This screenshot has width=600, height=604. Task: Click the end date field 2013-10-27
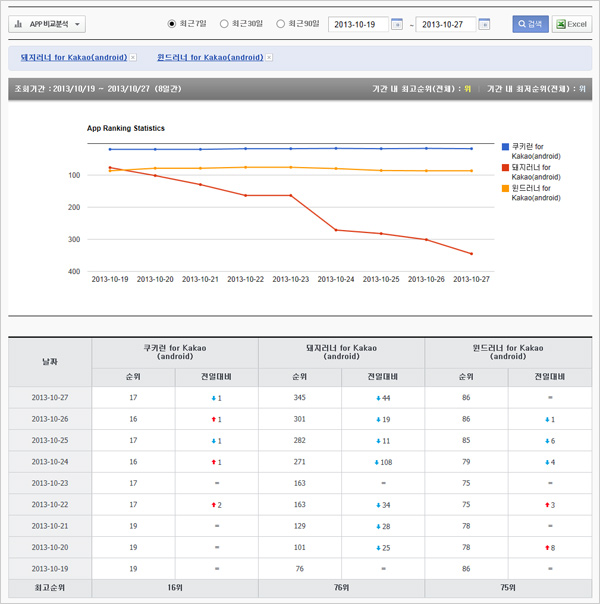(x=446, y=25)
